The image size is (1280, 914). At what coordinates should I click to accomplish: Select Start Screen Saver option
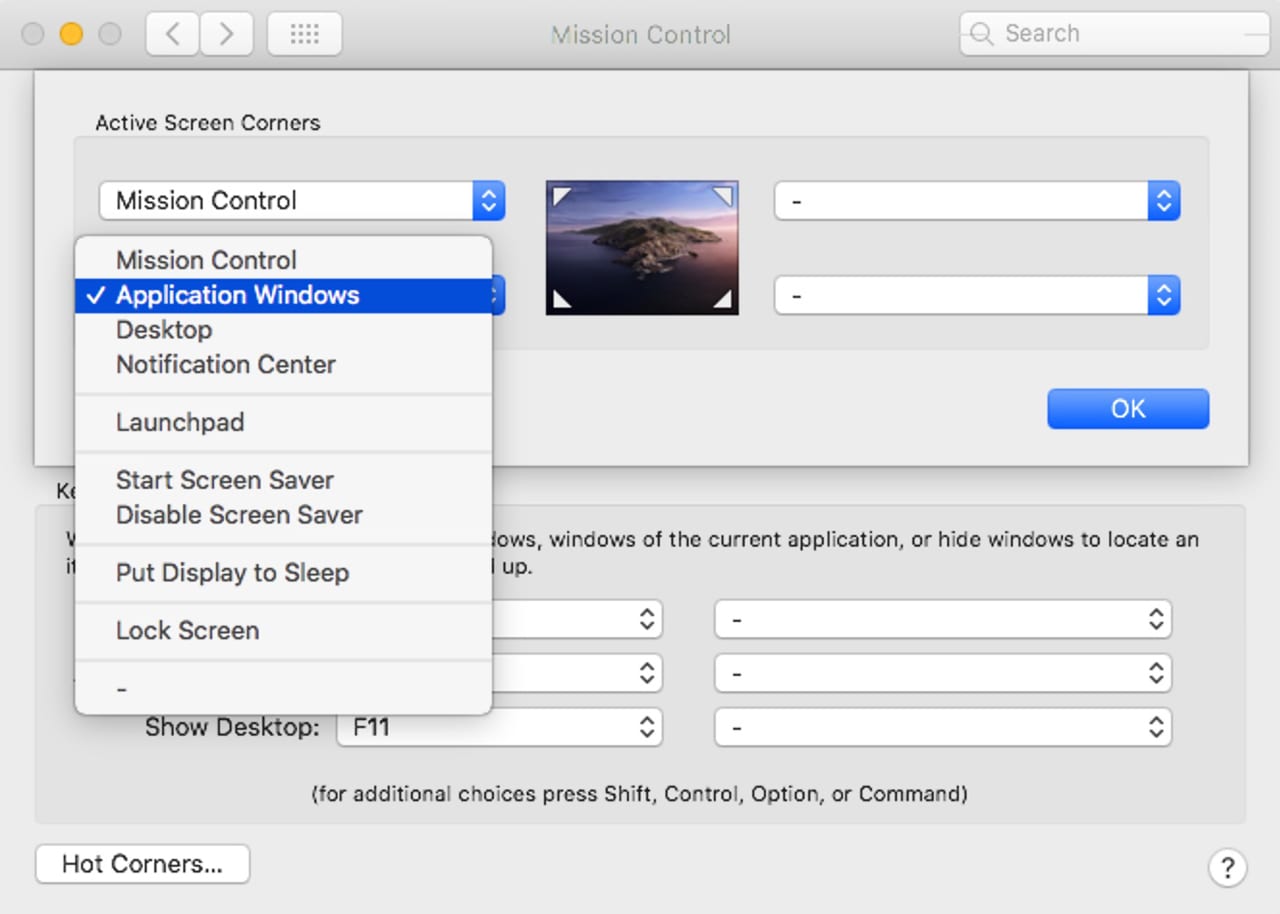pyautogui.click(x=225, y=480)
